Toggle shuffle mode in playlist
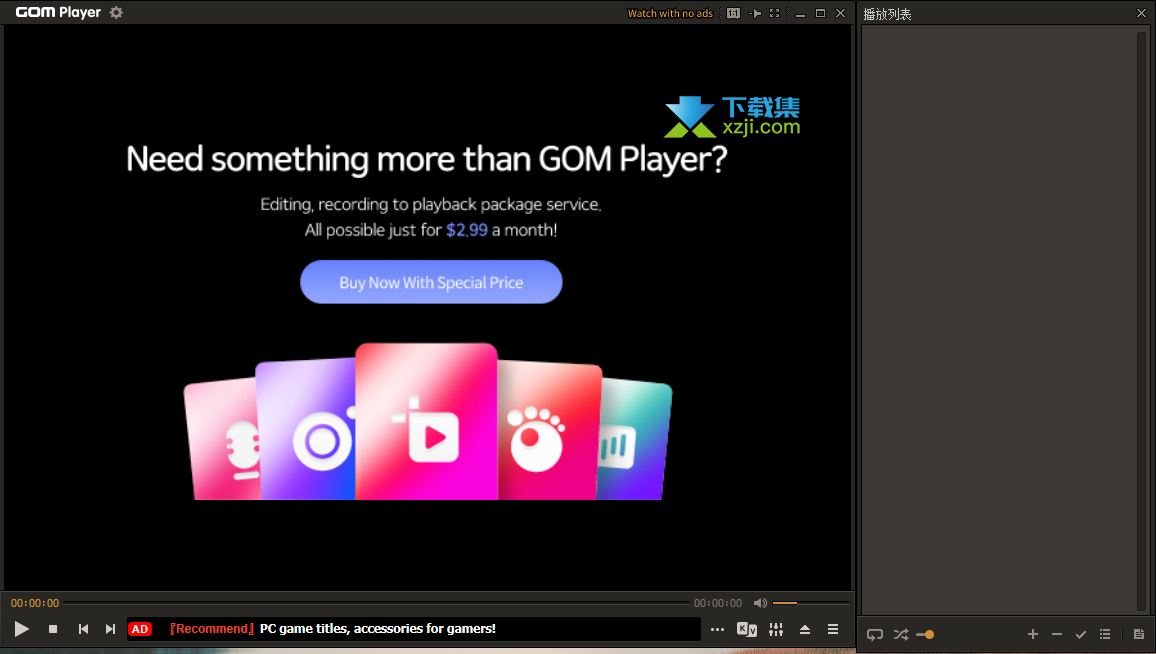 coord(900,634)
